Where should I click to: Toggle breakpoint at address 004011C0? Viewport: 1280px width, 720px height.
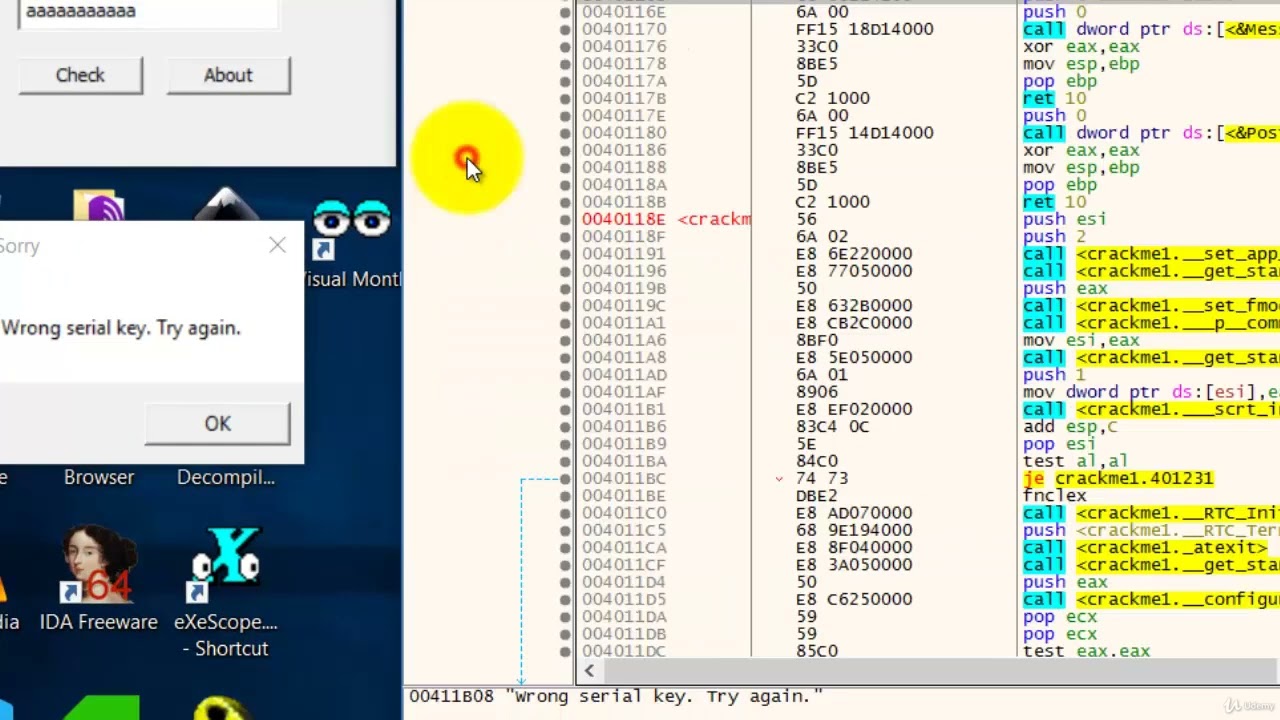[x=566, y=513]
